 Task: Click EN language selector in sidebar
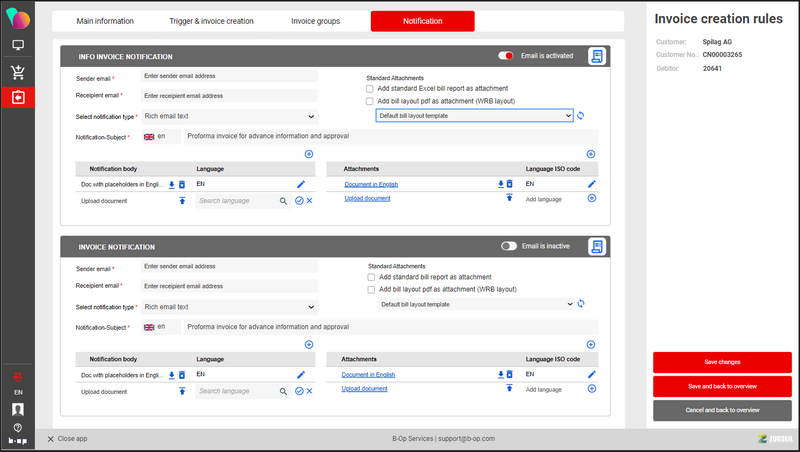click(x=18, y=392)
